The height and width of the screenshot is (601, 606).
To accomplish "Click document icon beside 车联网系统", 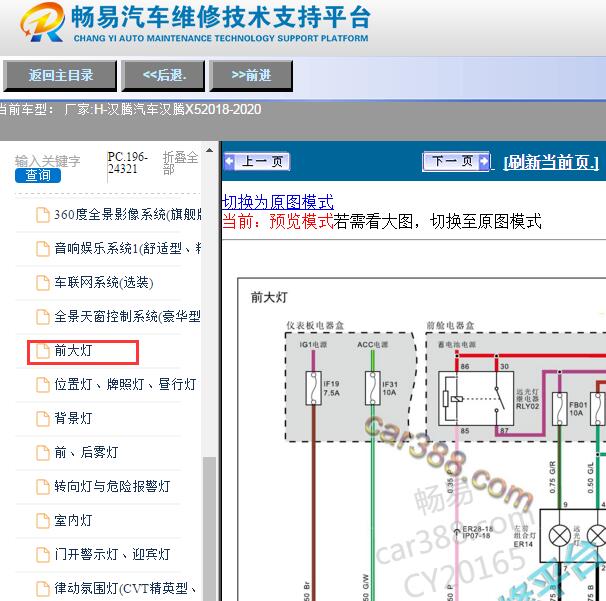I will [x=43, y=283].
